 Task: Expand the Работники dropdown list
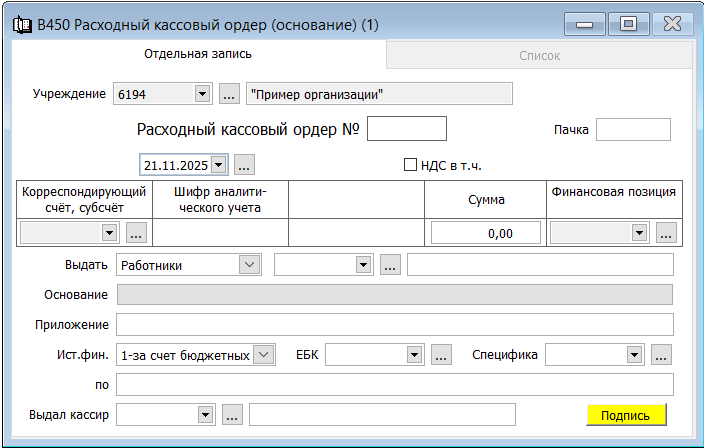click(248, 265)
